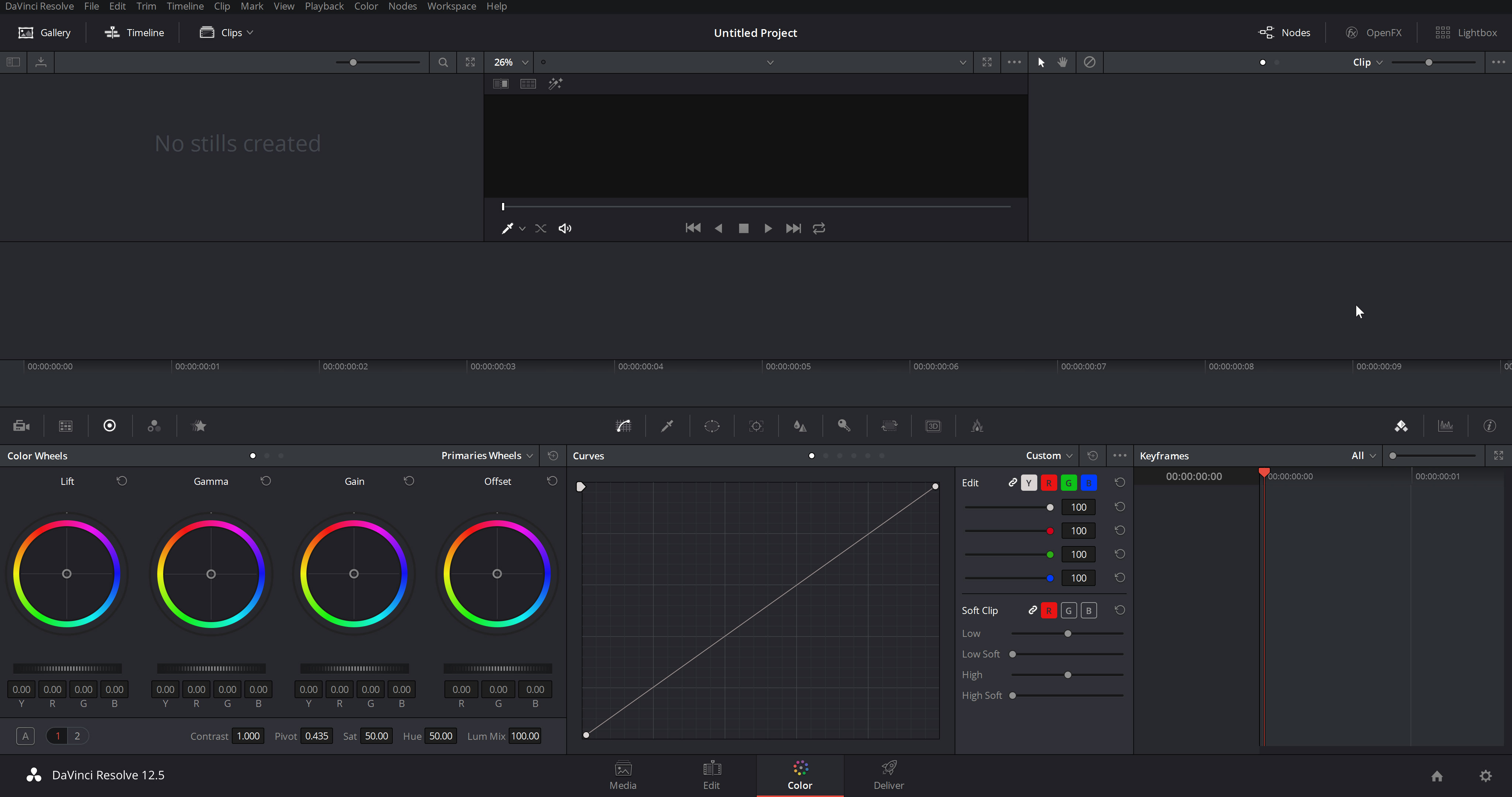Screen dimensions: 1512x797
Task: Expand the qualifier picker dropdown arrow
Action: point(522,228)
